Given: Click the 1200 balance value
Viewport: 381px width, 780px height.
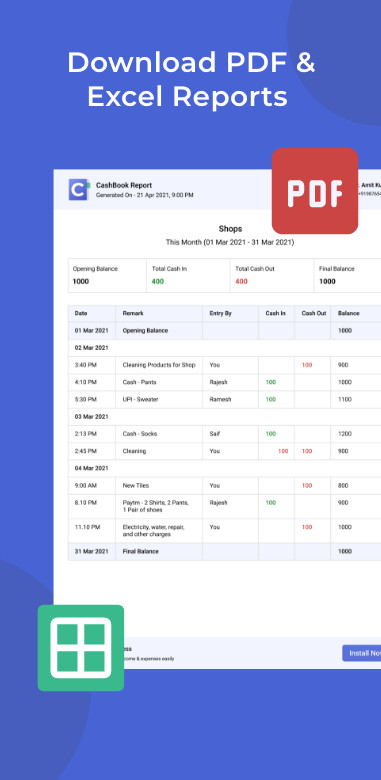Looking at the screenshot, I should coord(344,434).
